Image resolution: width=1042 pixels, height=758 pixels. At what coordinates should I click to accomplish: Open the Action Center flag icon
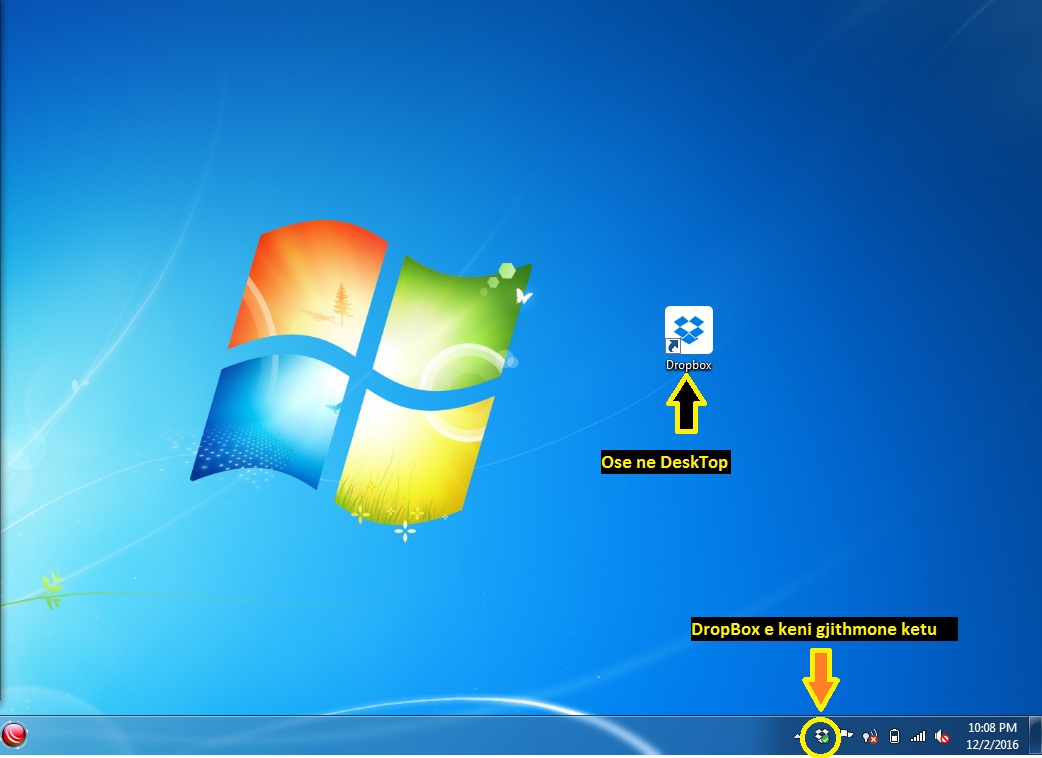[846, 736]
